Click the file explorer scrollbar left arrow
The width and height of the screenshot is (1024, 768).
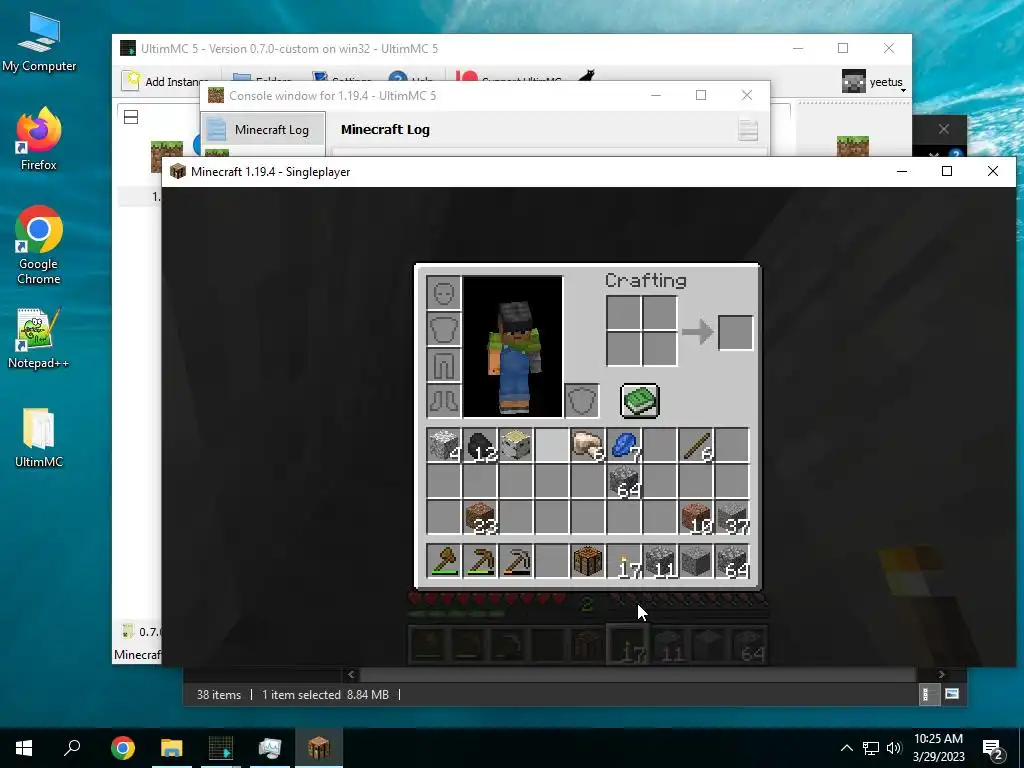tap(351, 674)
